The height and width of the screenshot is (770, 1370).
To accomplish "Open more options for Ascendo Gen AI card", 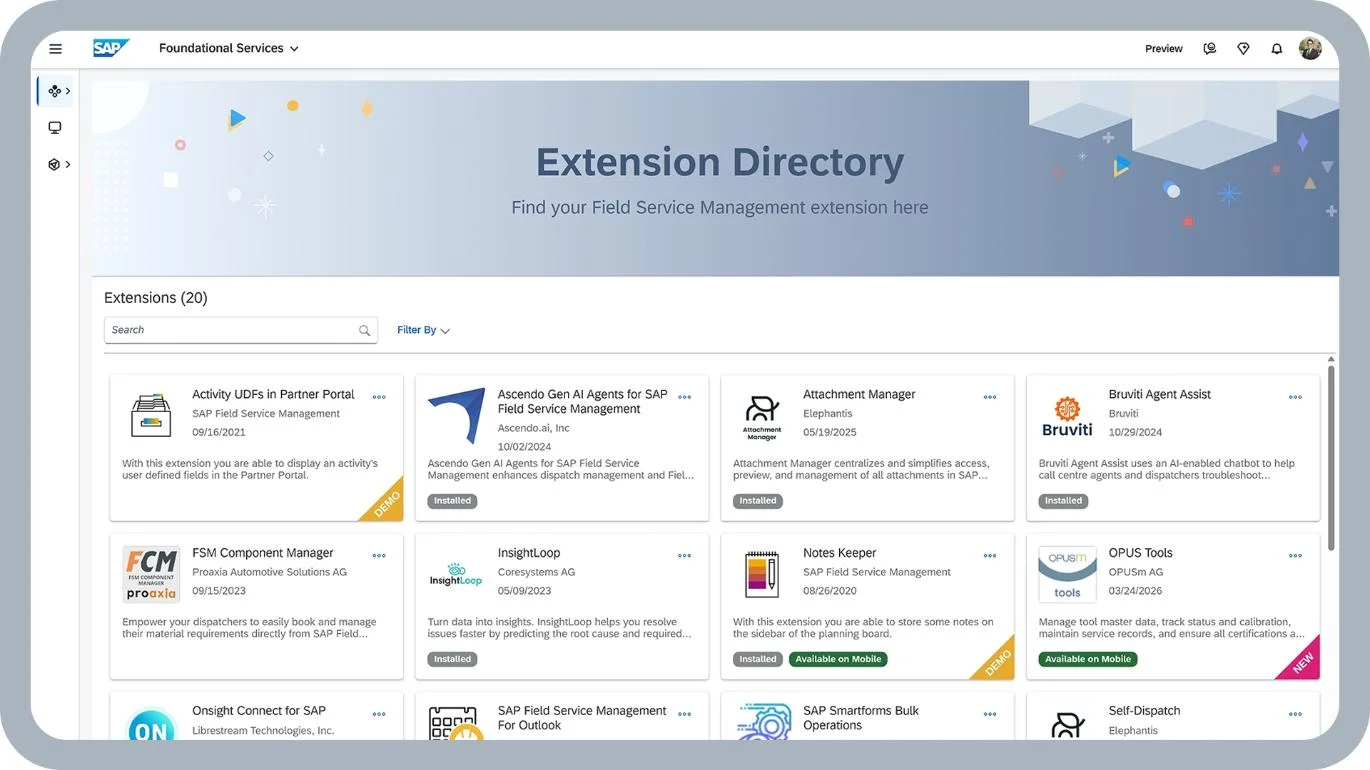I will point(685,397).
